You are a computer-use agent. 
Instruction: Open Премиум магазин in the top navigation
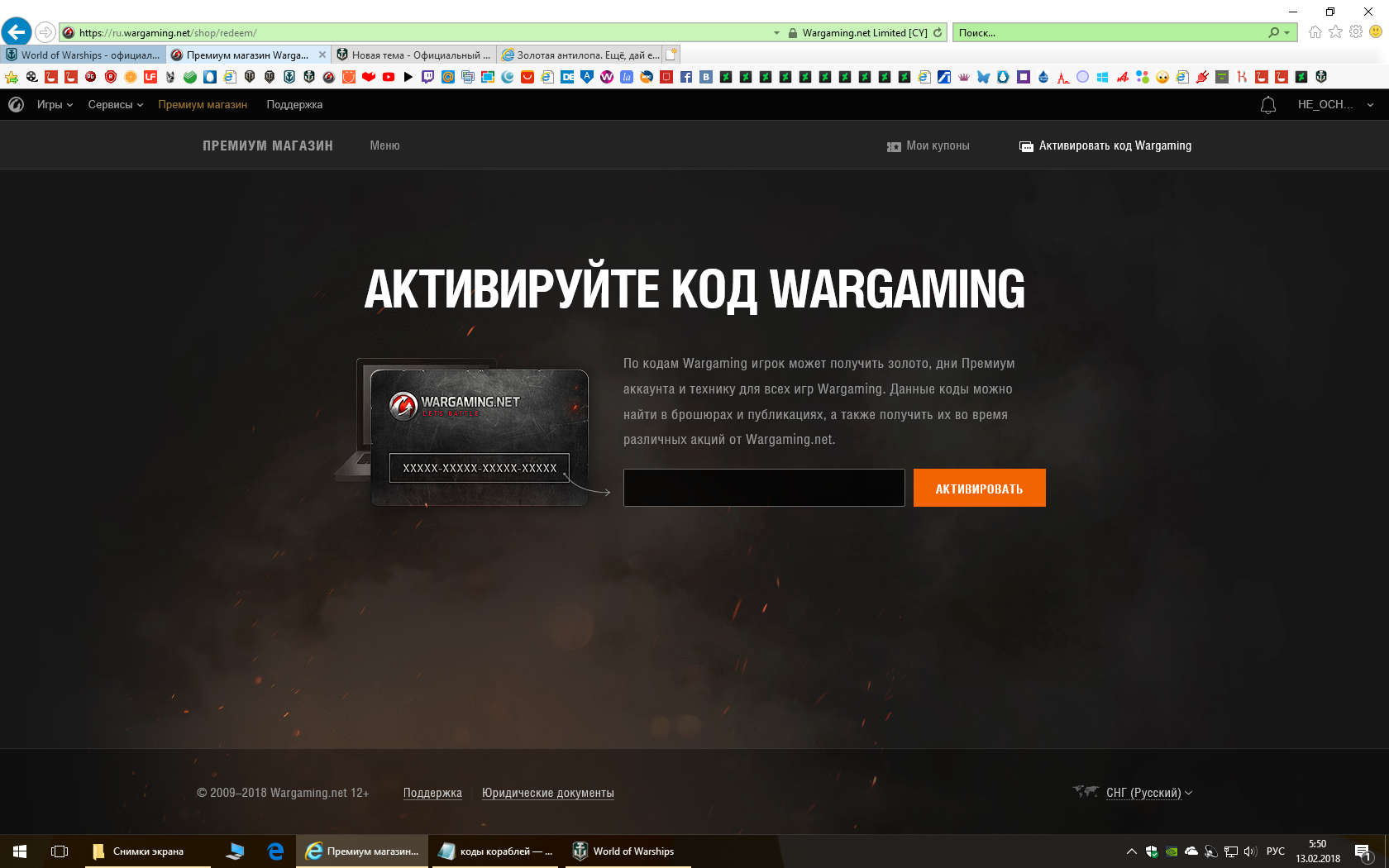click(x=203, y=105)
